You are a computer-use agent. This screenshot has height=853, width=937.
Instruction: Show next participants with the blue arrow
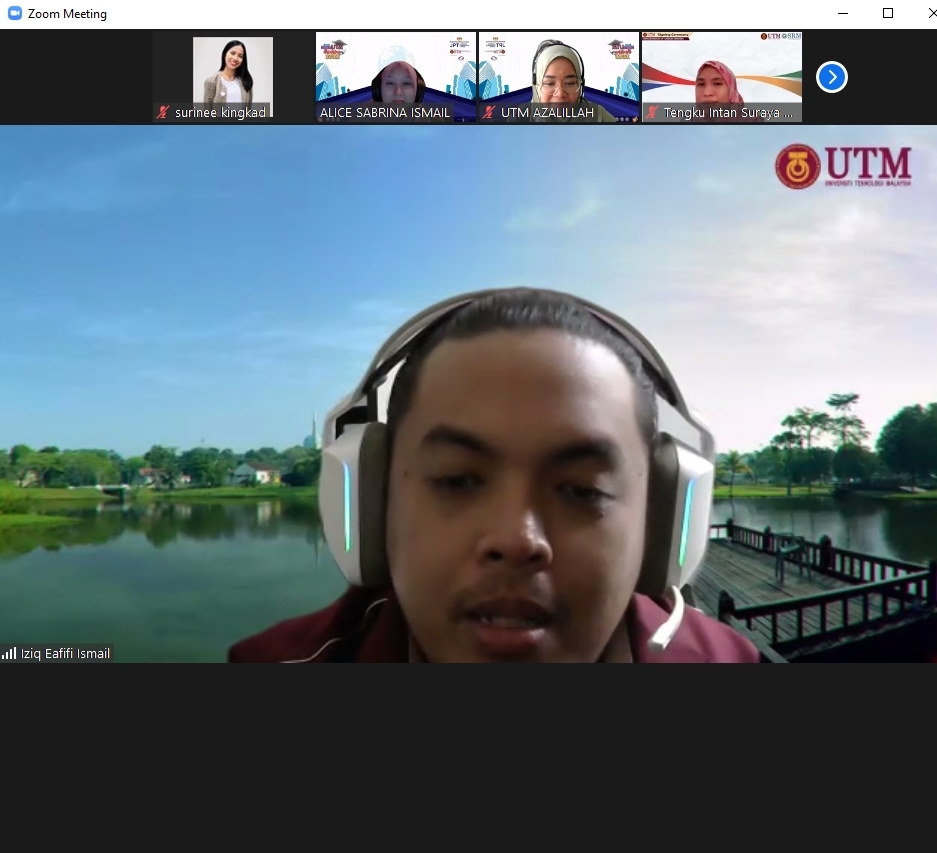tap(831, 77)
